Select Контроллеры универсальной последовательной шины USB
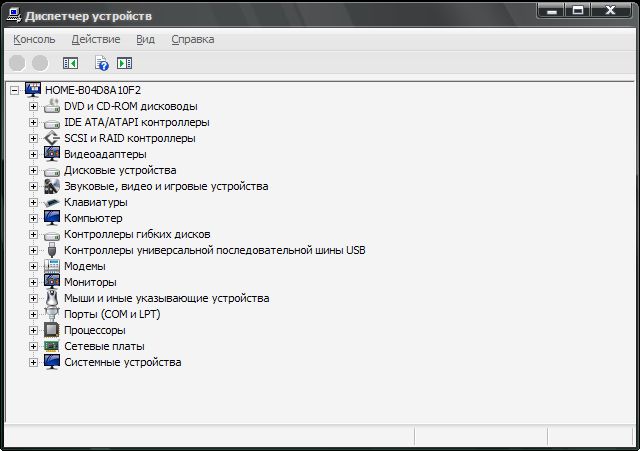The height and width of the screenshot is (451, 640). coord(214,250)
